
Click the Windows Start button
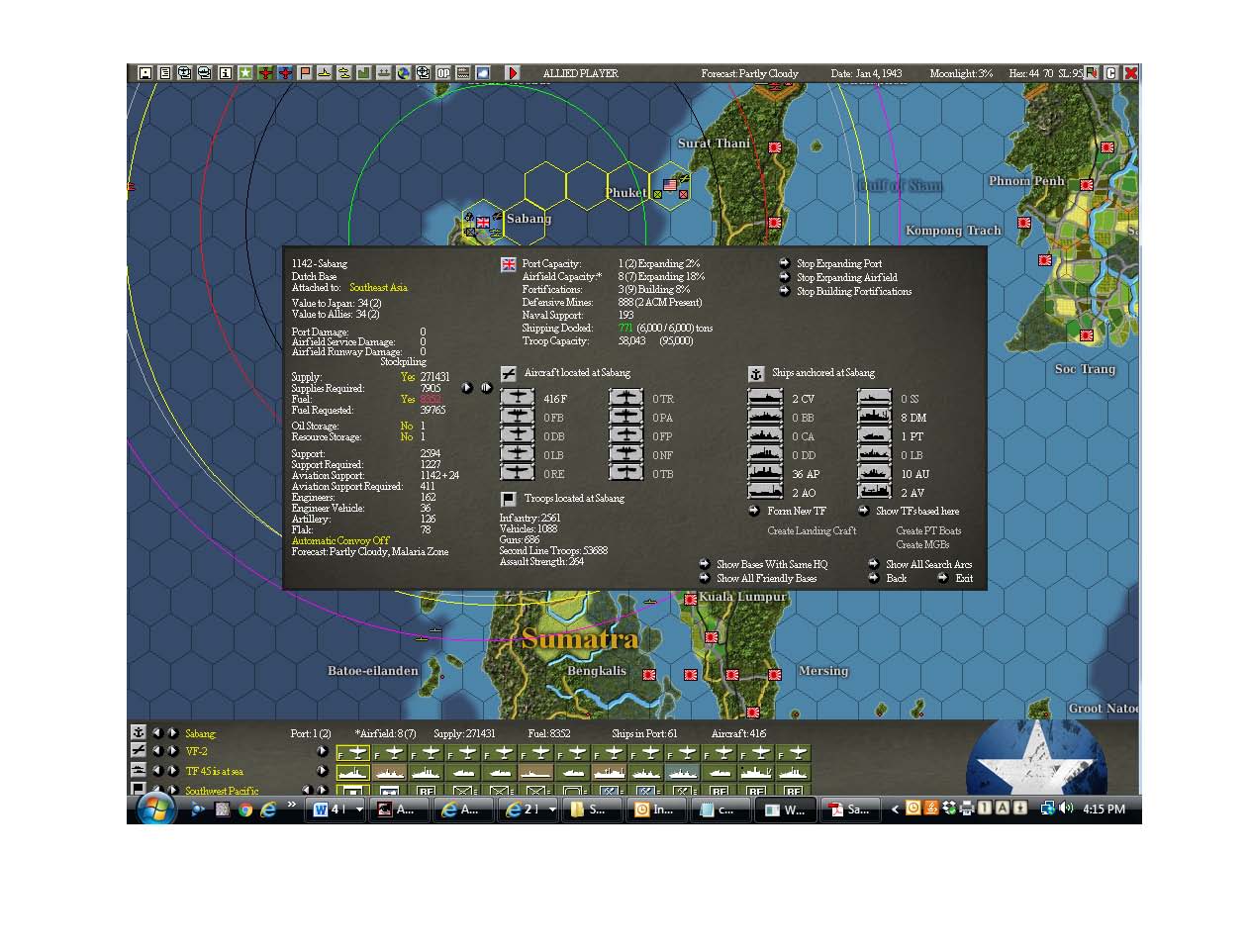(x=155, y=809)
